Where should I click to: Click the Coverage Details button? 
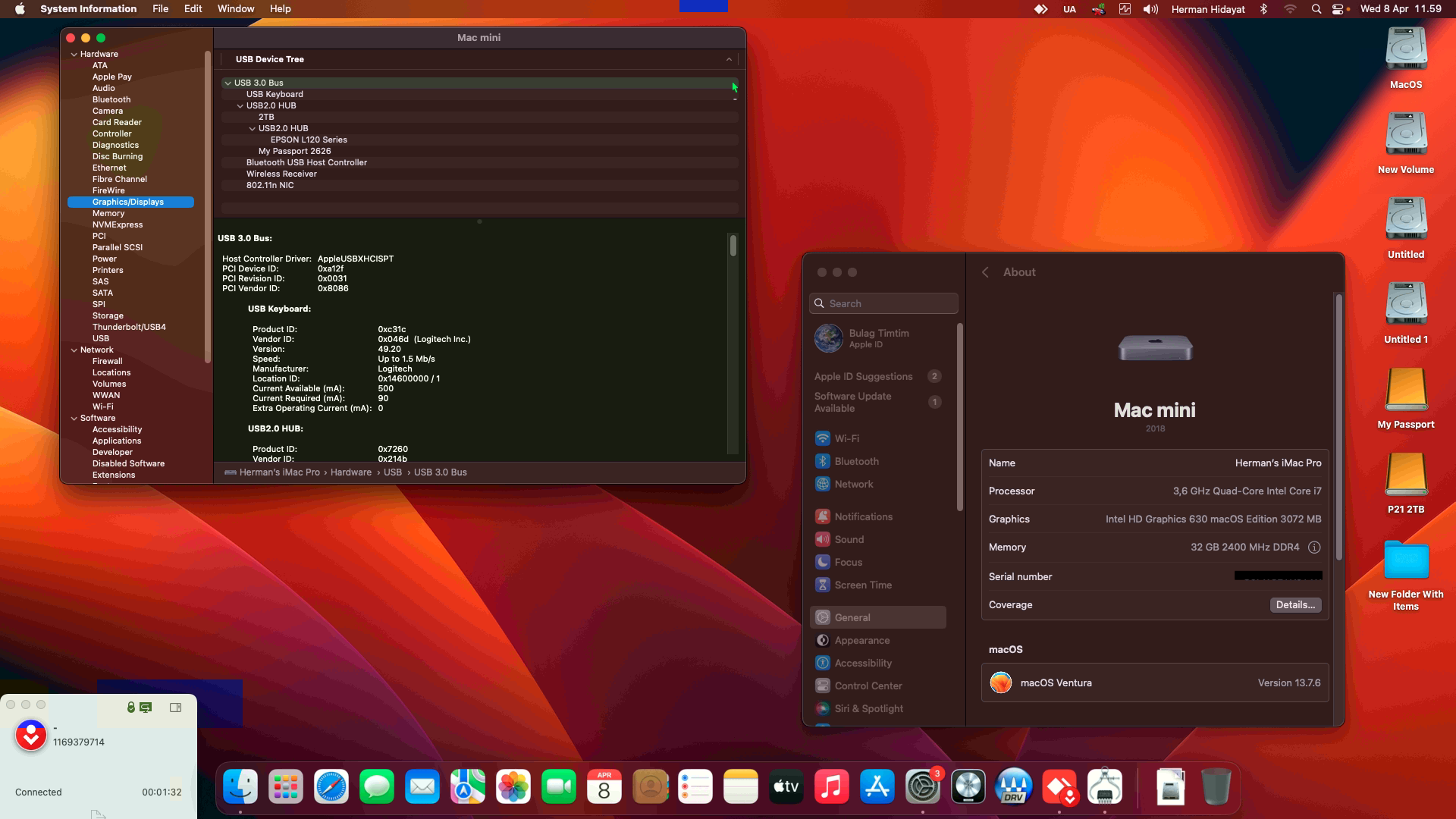tap(1295, 605)
